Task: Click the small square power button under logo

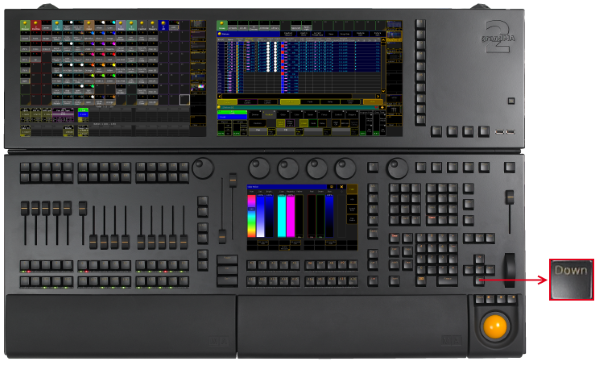Action: click(x=511, y=101)
